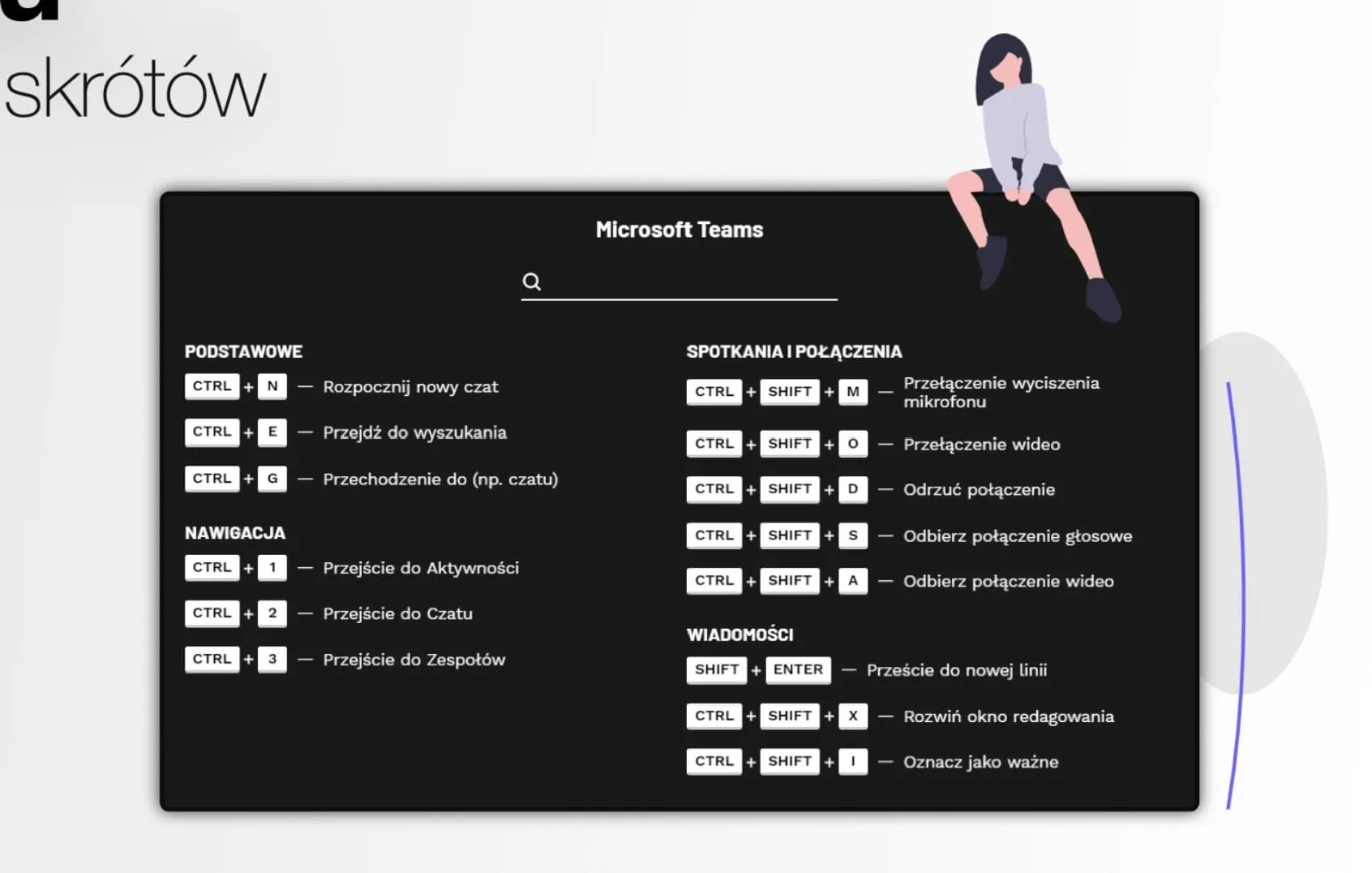1372x873 pixels.
Task: Click 'Odbierz połączenie głosowe' description
Action: coord(1018,535)
